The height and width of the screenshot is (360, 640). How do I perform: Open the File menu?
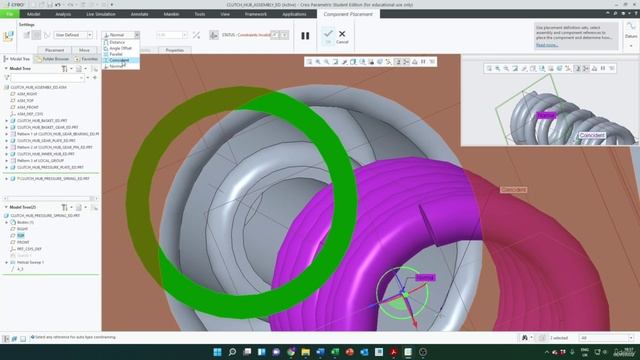click(x=9, y=14)
